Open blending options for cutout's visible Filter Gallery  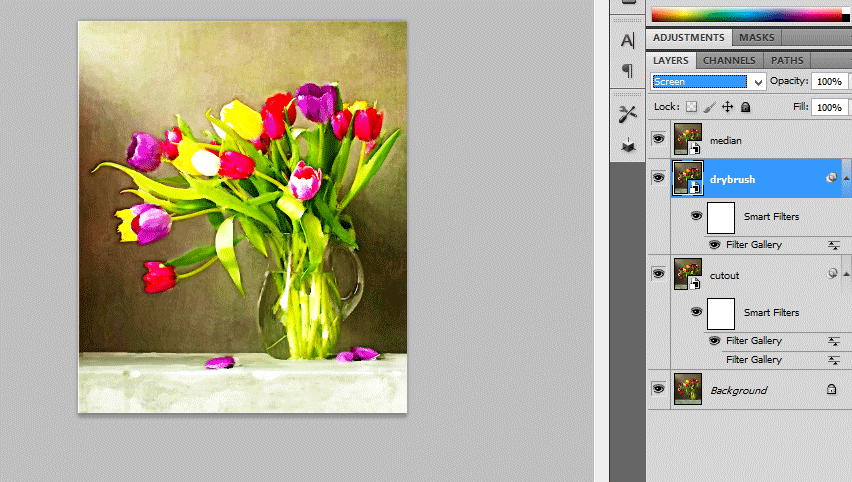[x=834, y=341]
